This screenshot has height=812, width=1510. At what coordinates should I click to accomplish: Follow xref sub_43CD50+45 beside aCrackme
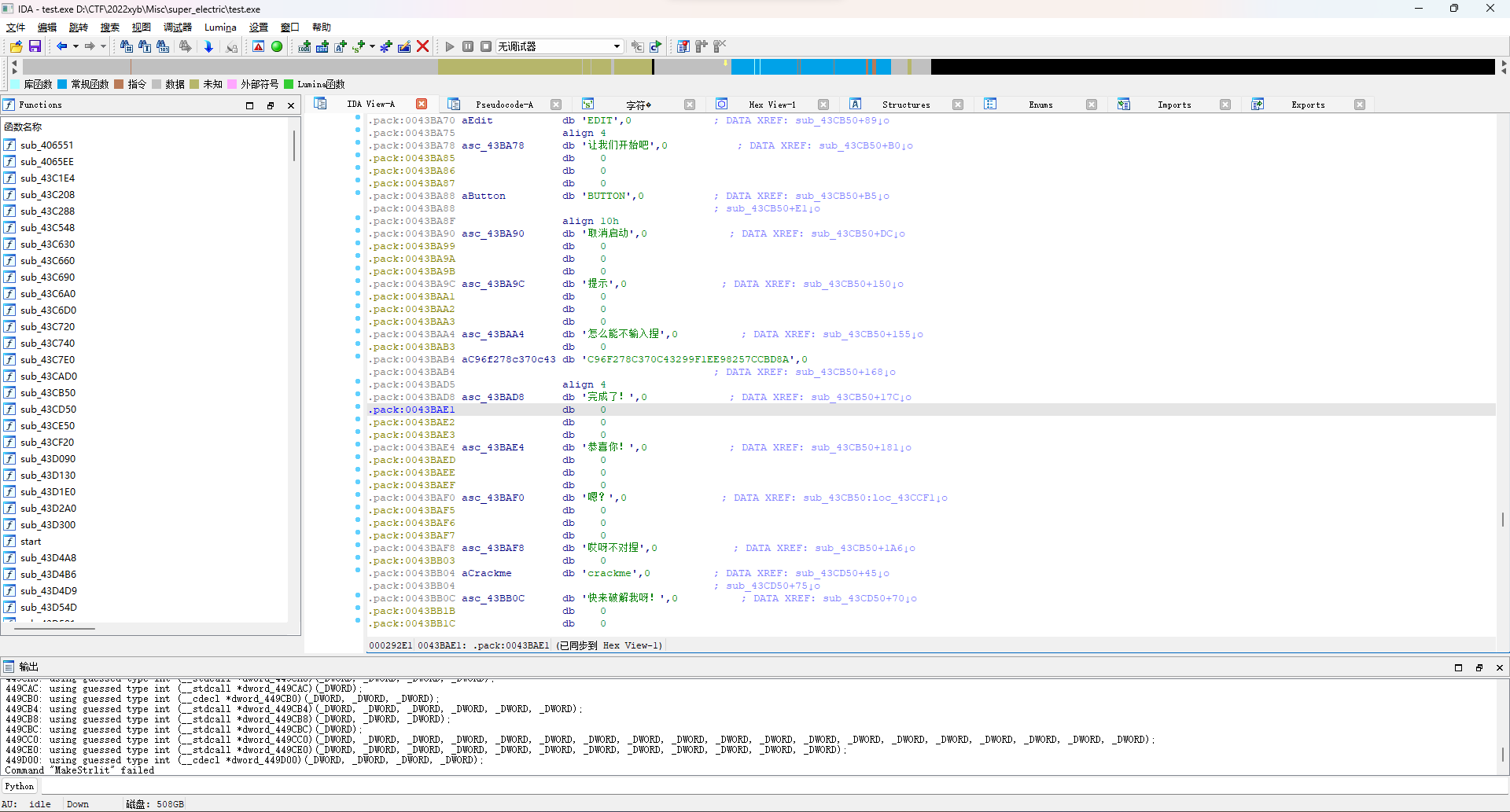pos(841,573)
